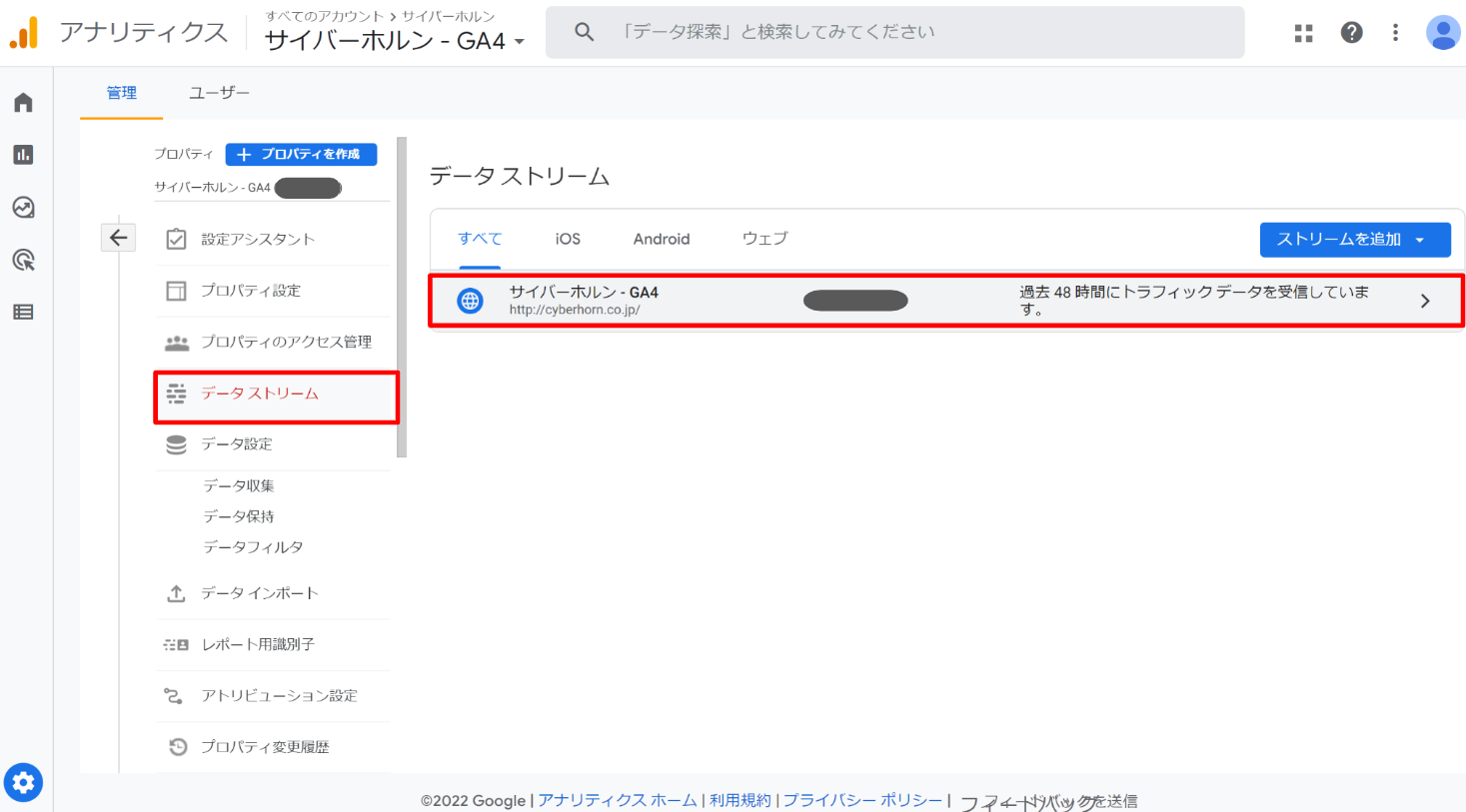Click the 過去 48 時間 traffic status text
1466x812 pixels.
(1193, 301)
